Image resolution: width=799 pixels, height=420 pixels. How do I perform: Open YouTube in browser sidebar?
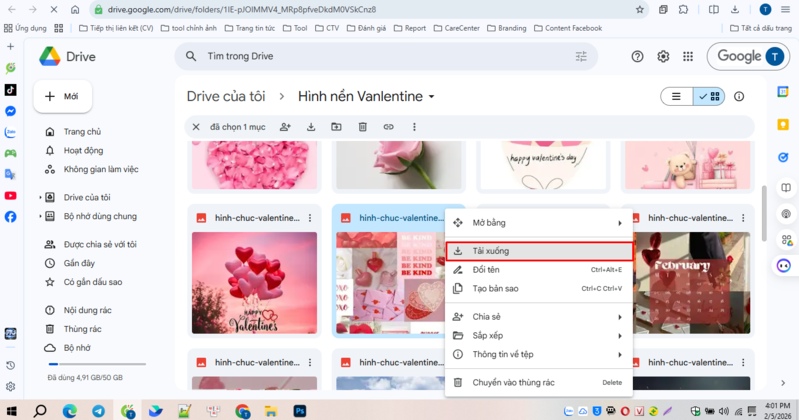pos(10,196)
